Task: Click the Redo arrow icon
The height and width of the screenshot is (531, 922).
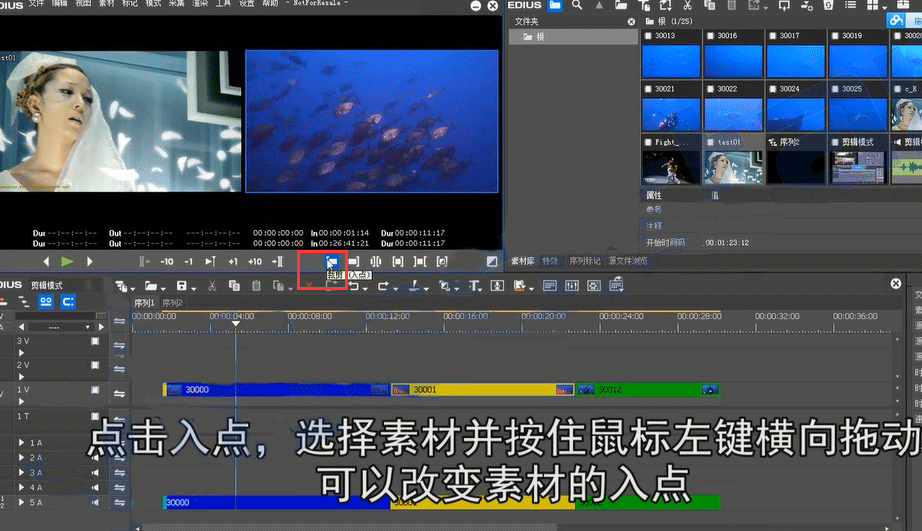Action: pos(383,286)
